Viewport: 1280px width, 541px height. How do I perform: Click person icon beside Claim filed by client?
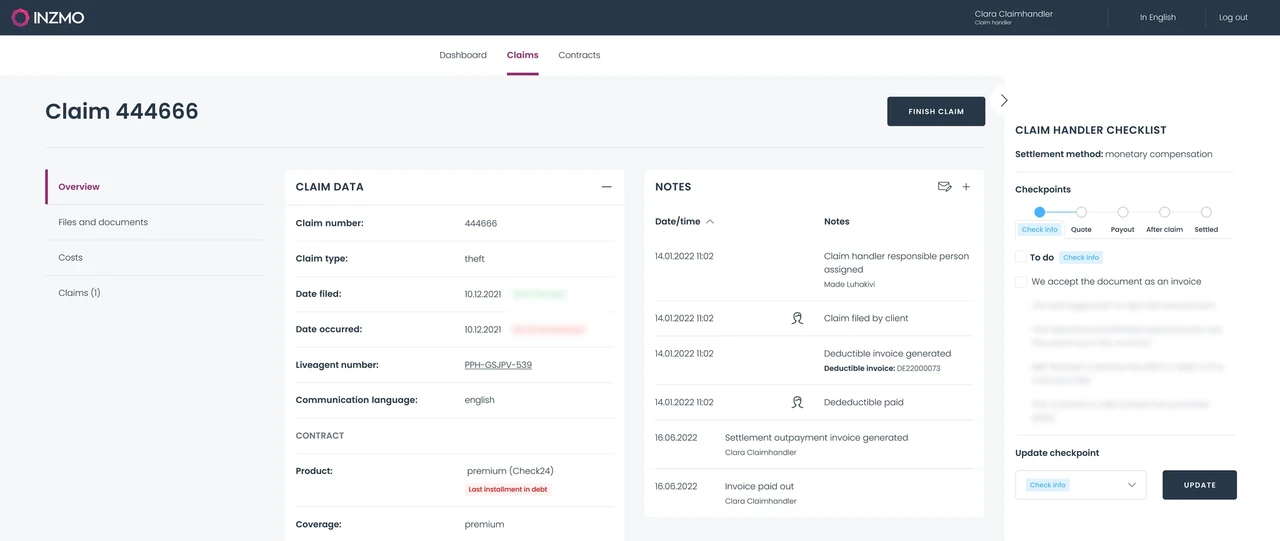[797, 318]
